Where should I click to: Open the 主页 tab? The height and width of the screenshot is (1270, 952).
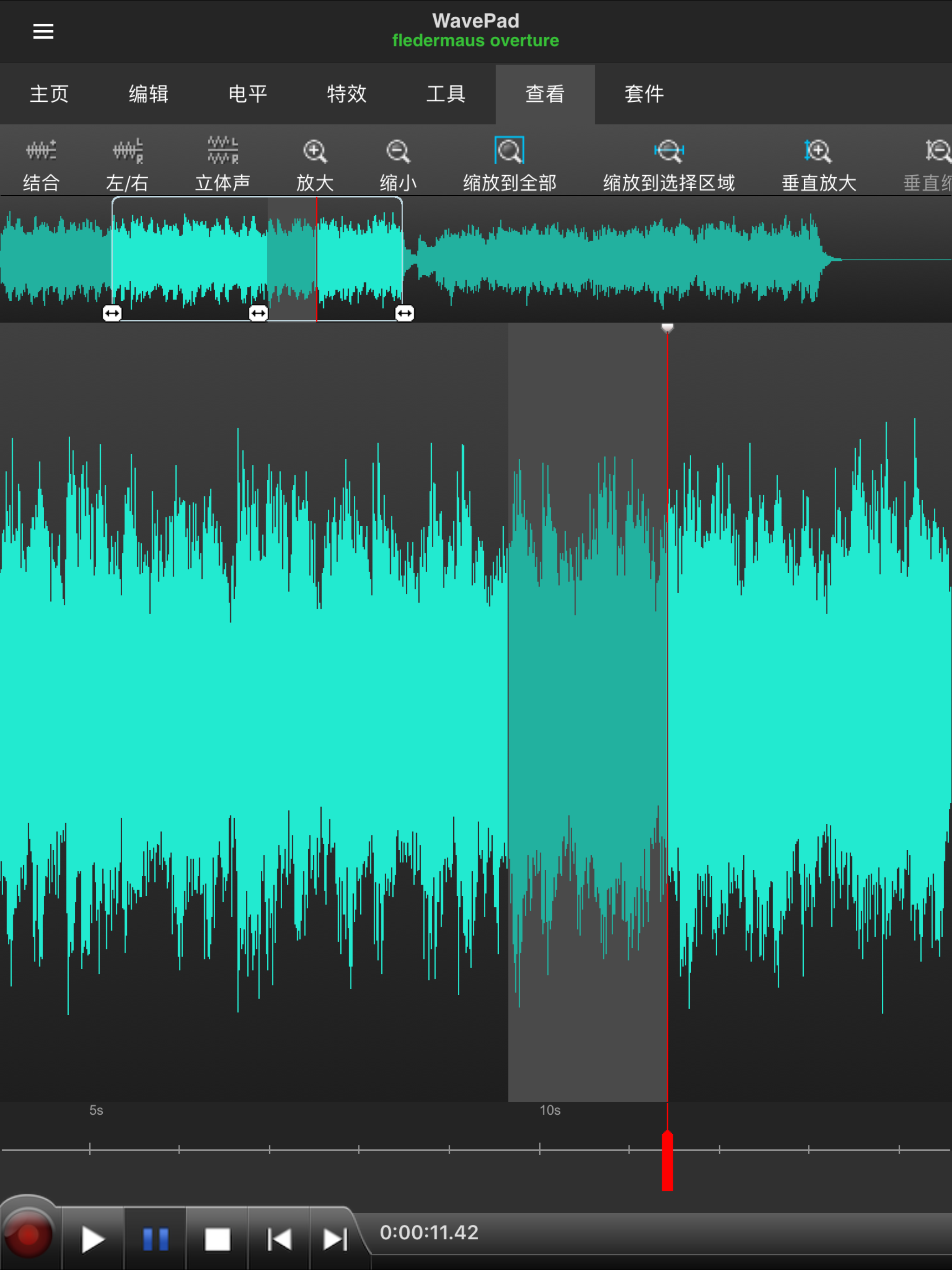[x=49, y=93]
